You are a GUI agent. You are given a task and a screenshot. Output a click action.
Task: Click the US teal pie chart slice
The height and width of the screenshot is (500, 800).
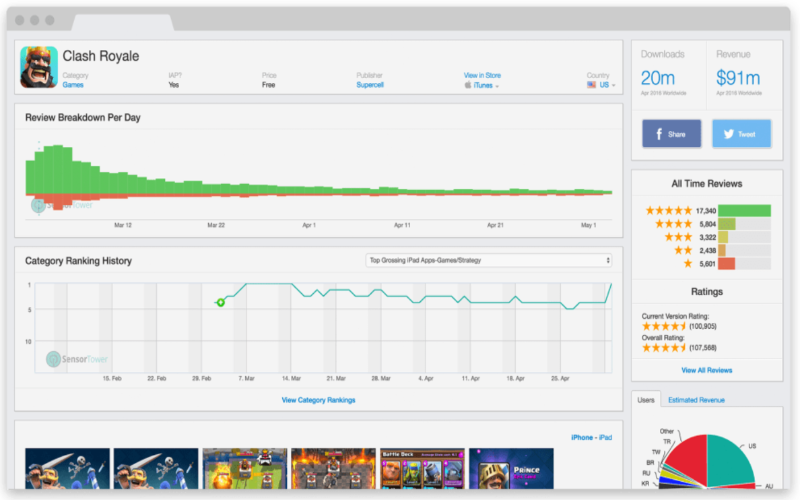coord(730,459)
